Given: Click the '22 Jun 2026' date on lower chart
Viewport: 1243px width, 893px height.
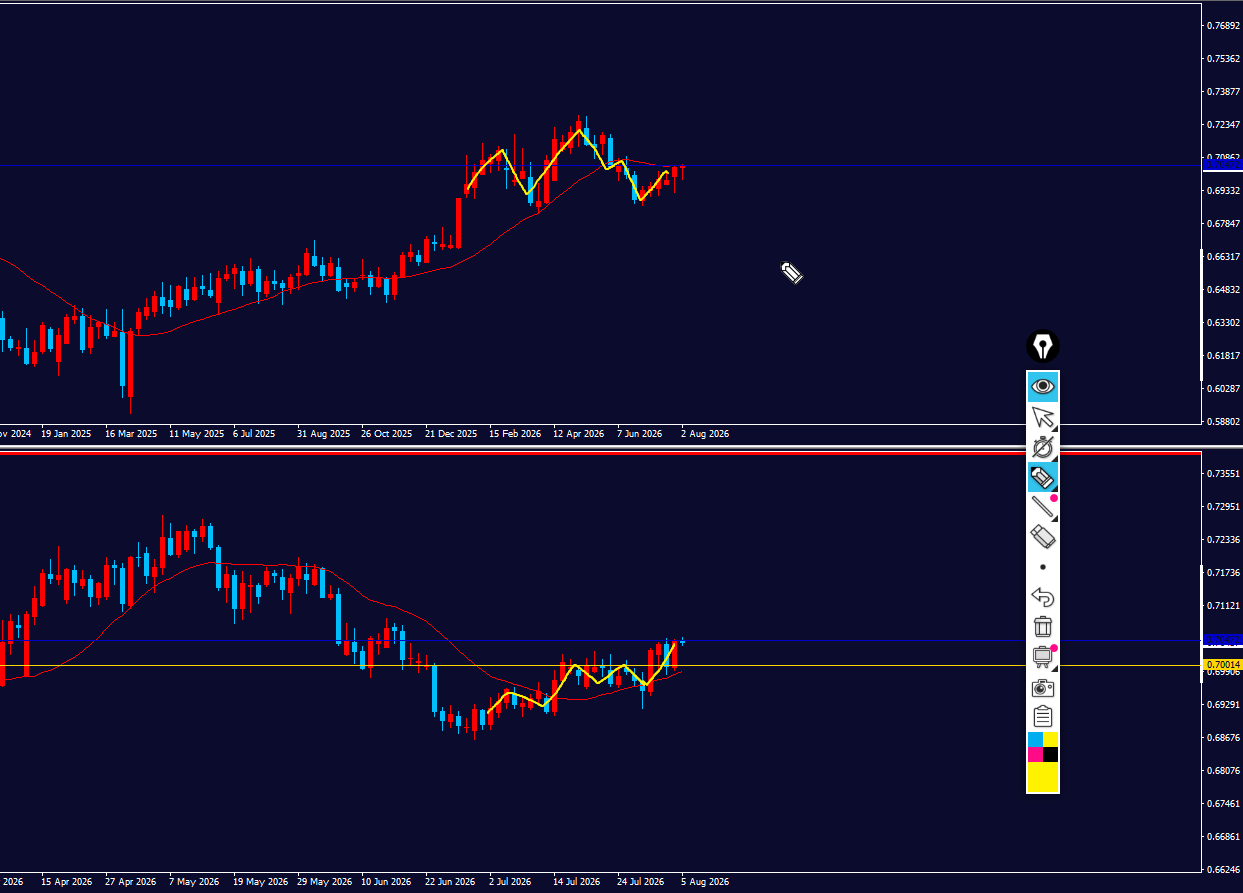Looking at the screenshot, I should (450, 882).
